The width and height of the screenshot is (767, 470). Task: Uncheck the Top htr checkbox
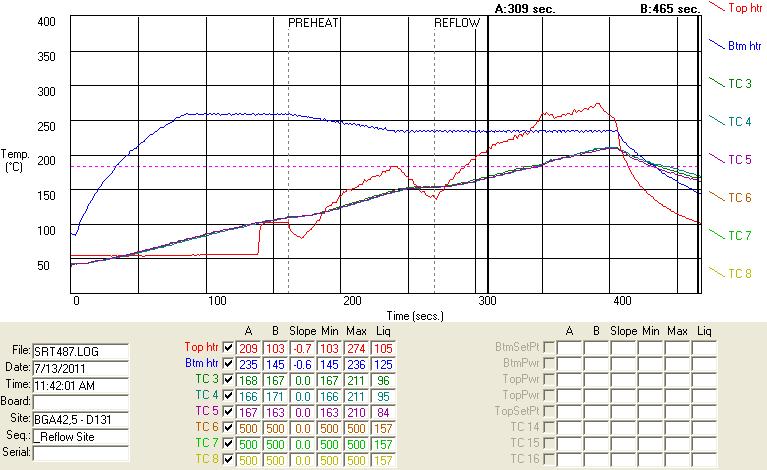[228, 348]
